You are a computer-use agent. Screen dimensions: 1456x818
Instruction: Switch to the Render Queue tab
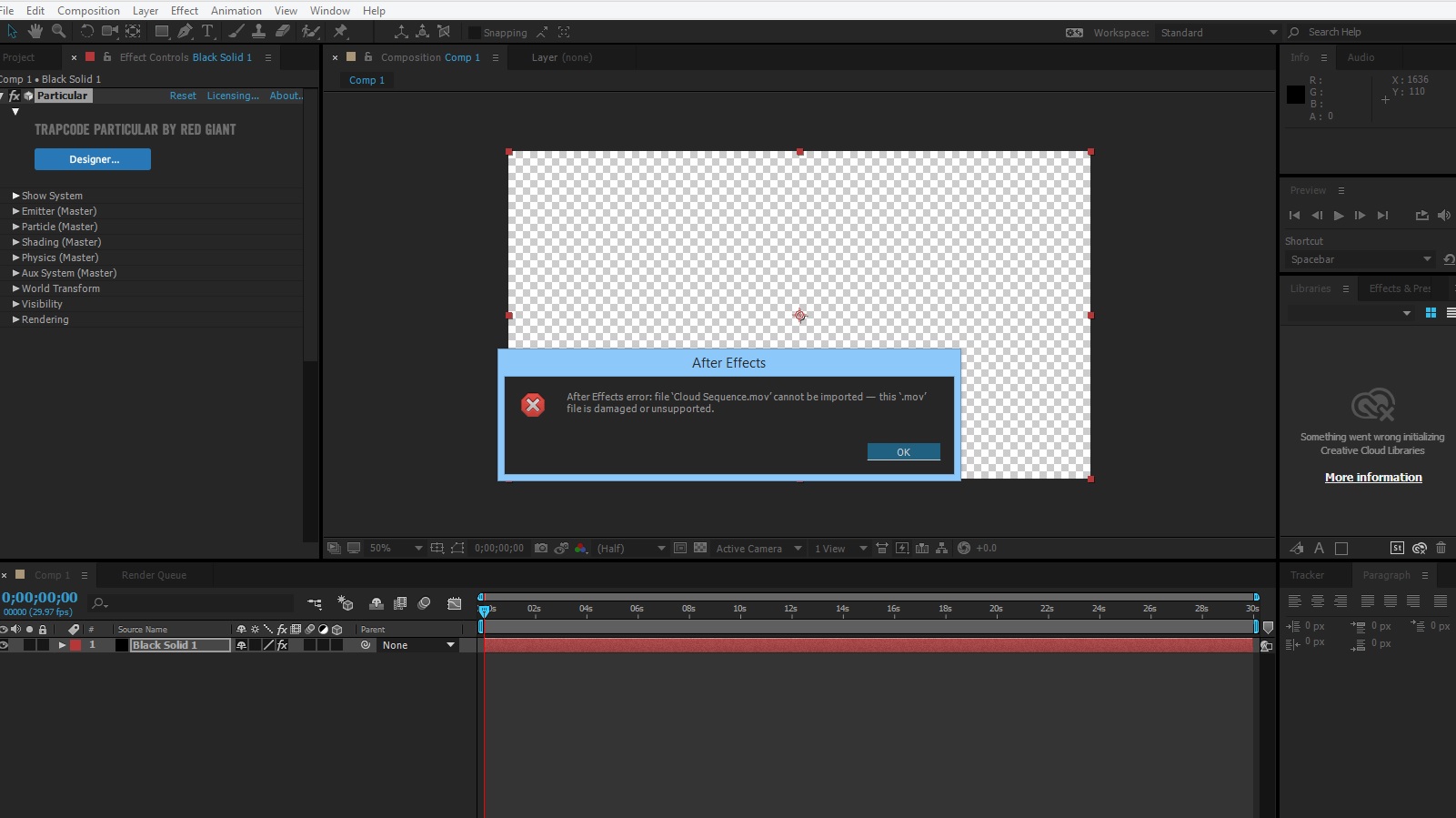click(154, 575)
